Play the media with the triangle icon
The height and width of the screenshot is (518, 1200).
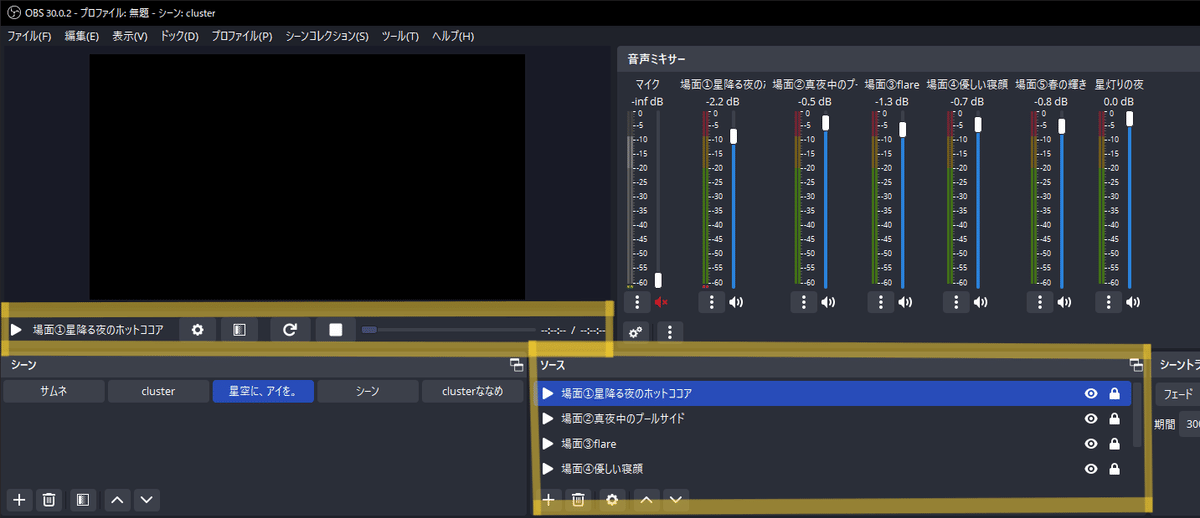[x=16, y=329]
